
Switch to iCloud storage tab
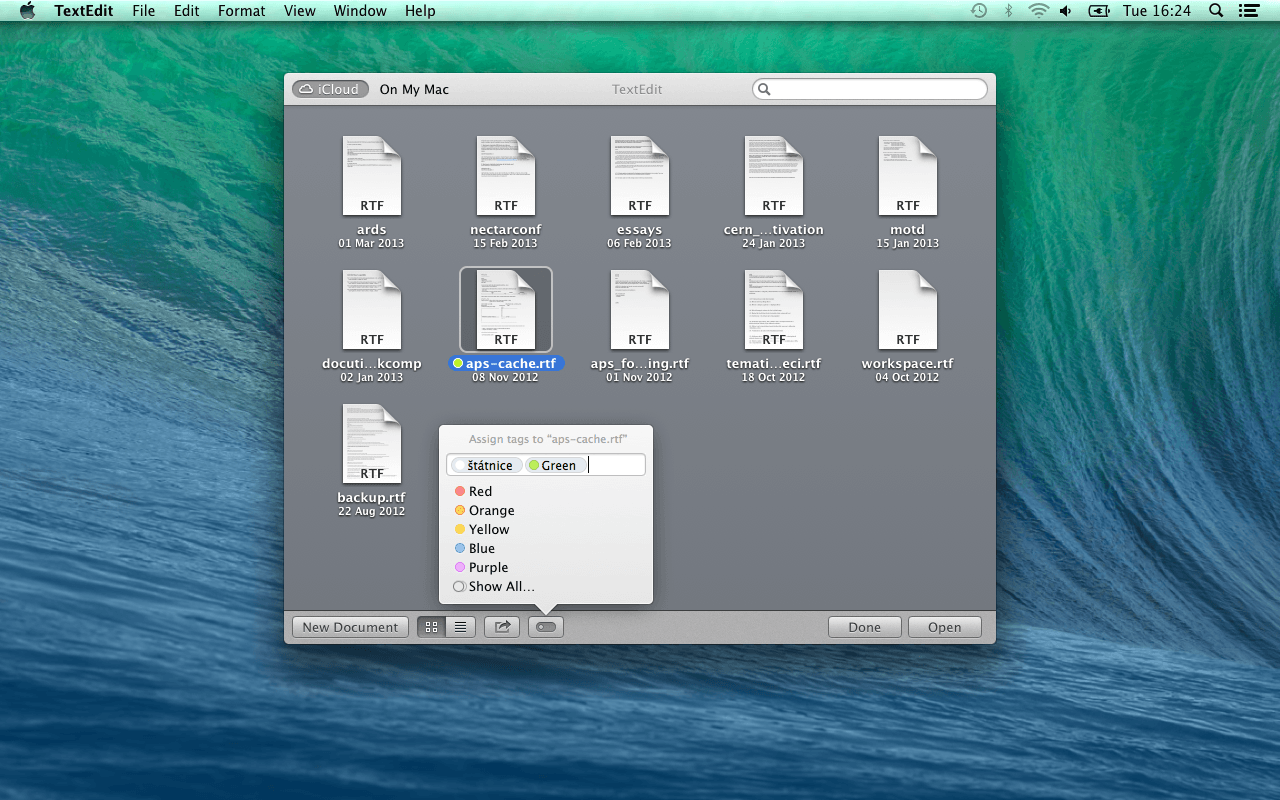click(x=330, y=89)
